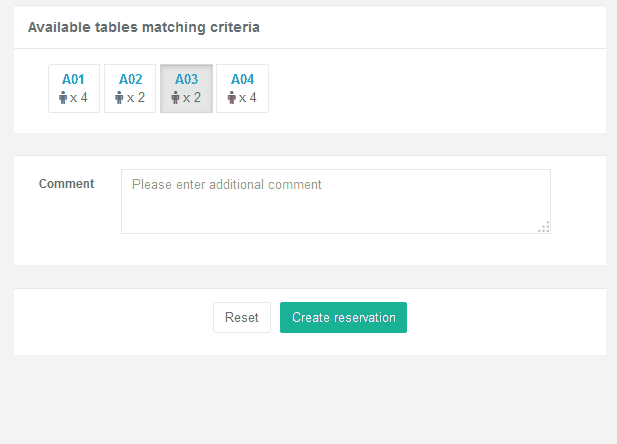Click the A03 table label text

(187, 79)
